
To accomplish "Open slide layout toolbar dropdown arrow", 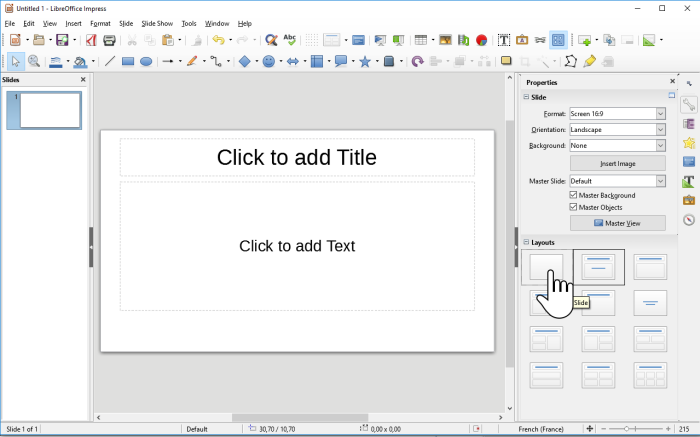I will pyautogui.click(x=346, y=40).
